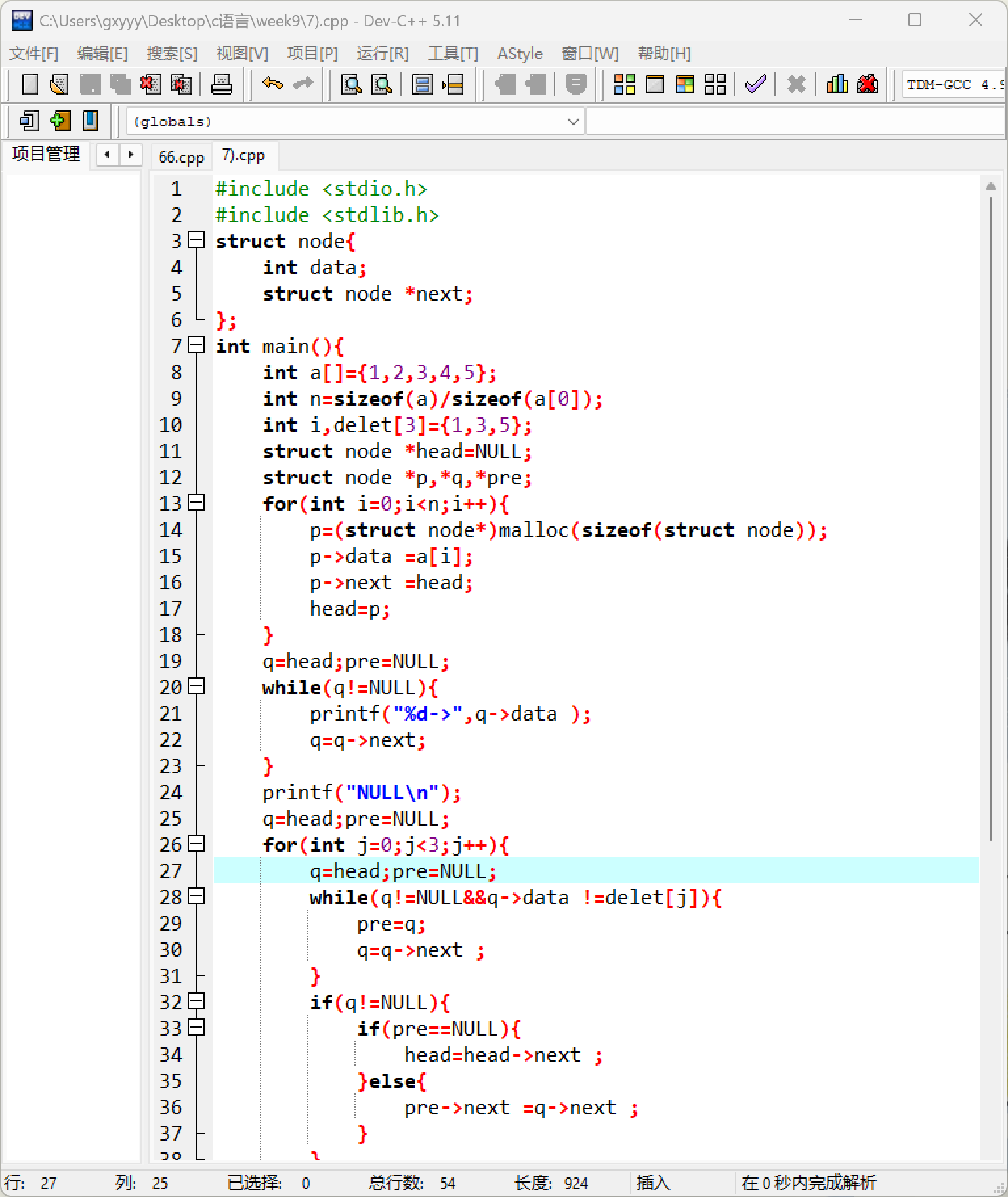Close current file icon

[150, 84]
